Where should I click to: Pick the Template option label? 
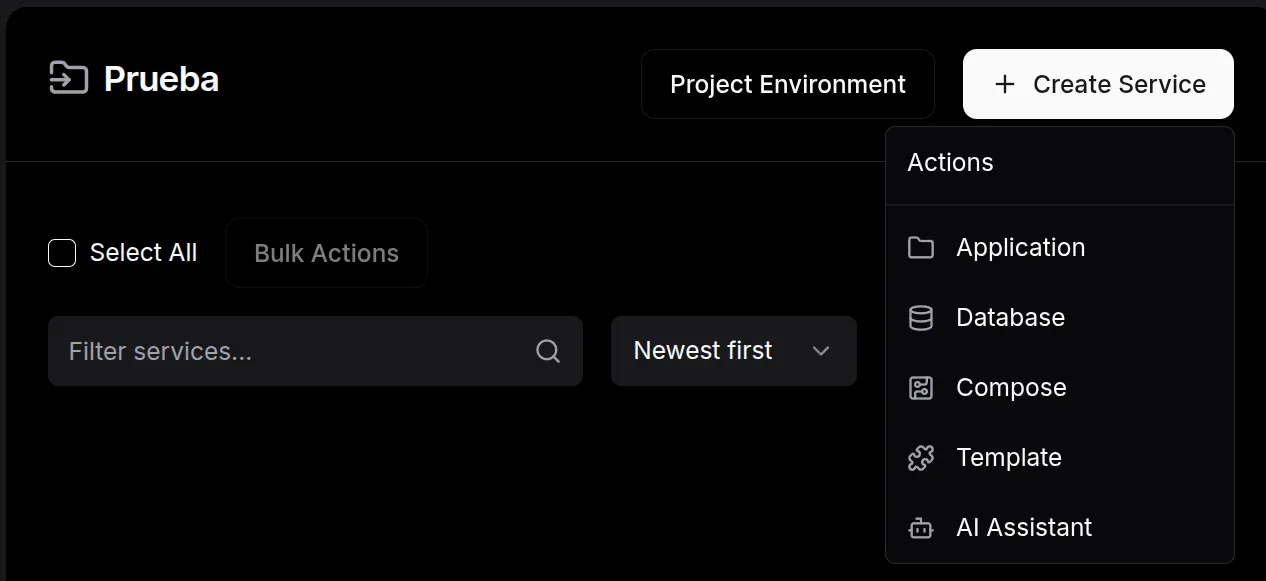[x=1008, y=458]
